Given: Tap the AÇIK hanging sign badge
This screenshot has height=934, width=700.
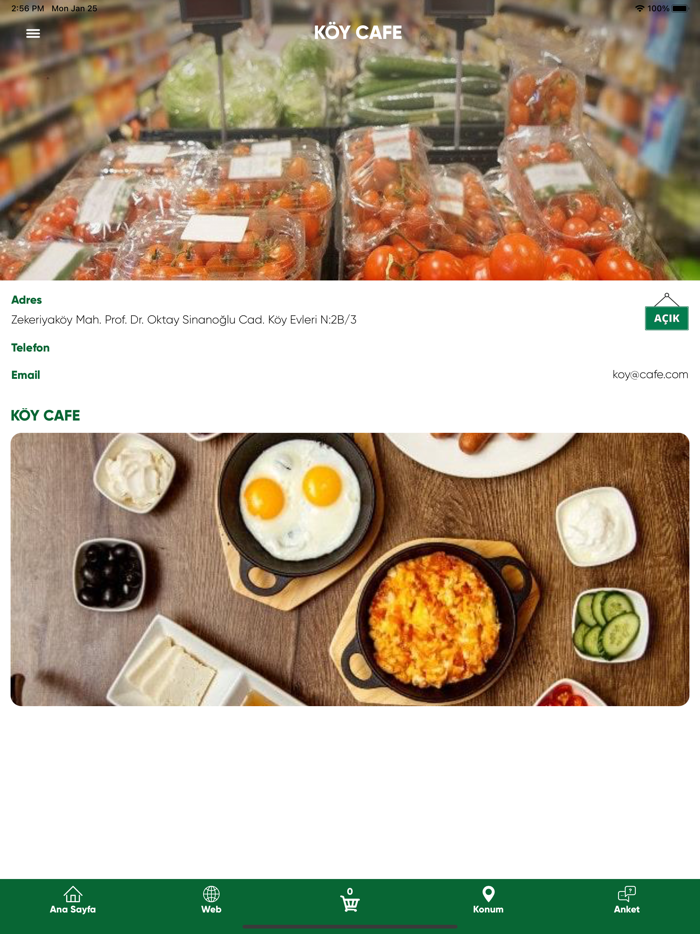Looking at the screenshot, I should [x=667, y=312].
